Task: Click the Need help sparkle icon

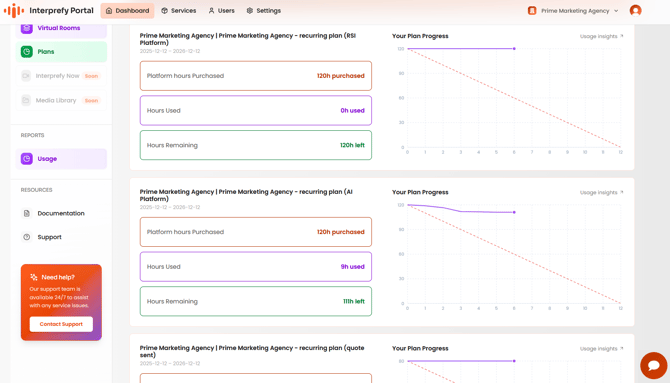Action: (x=34, y=277)
